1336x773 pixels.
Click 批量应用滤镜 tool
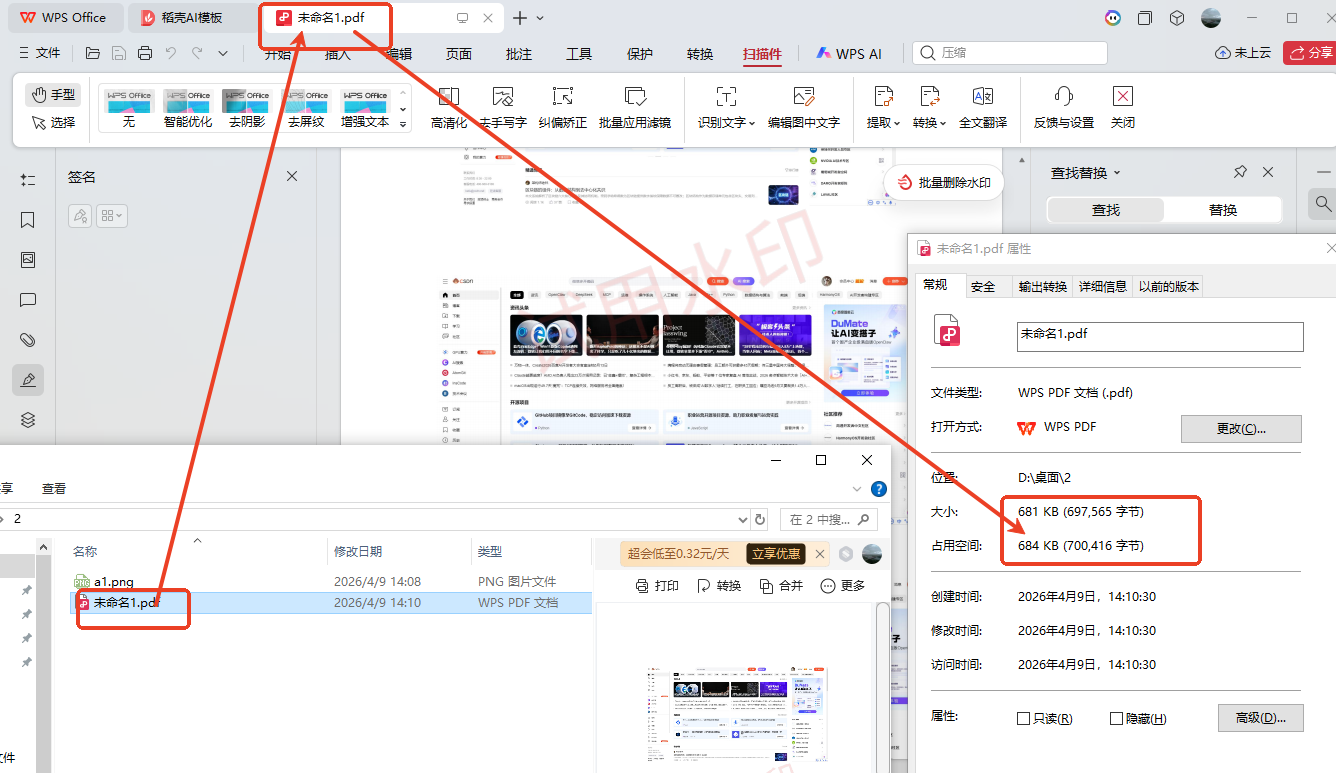pos(635,108)
